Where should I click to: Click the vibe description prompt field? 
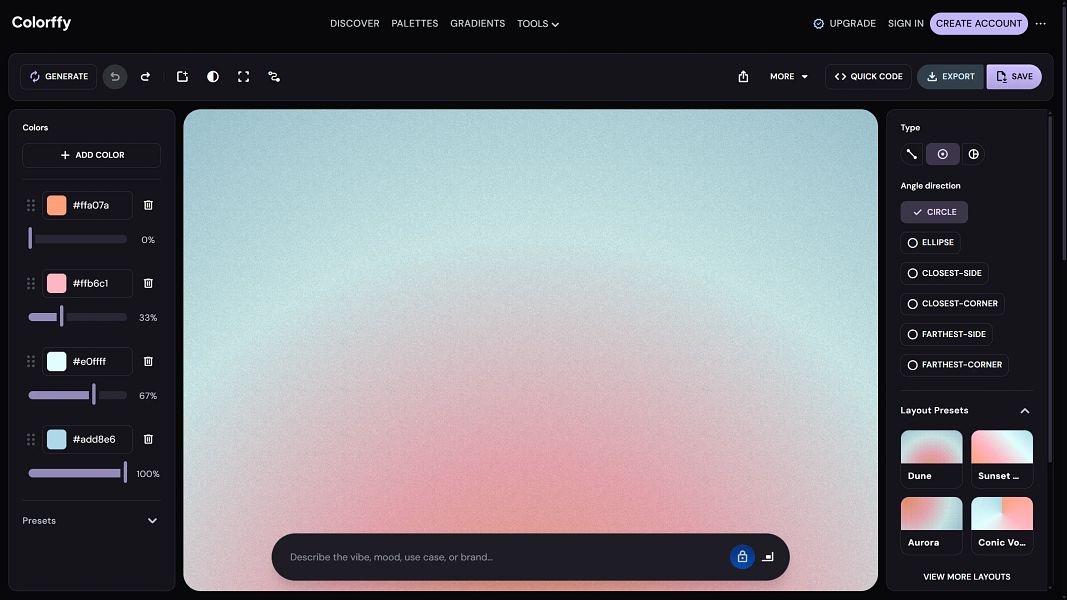504,557
